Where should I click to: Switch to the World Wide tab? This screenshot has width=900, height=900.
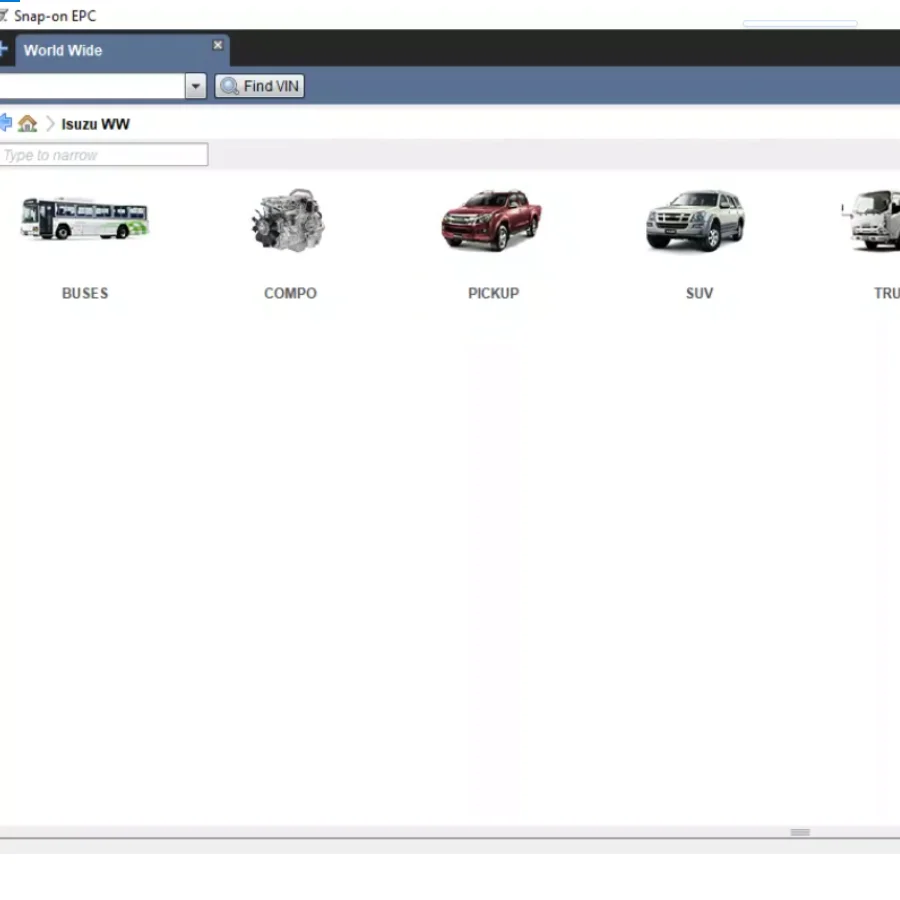(62, 50)
